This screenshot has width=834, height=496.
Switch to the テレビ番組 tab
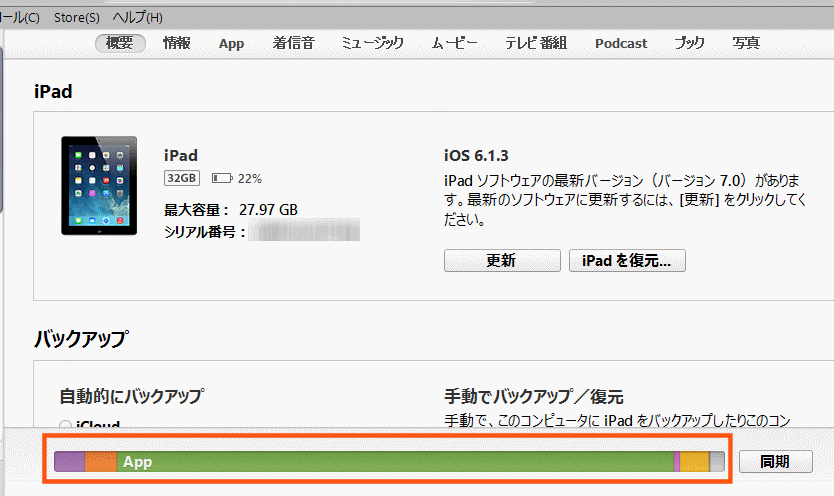(x=535, y=43)
